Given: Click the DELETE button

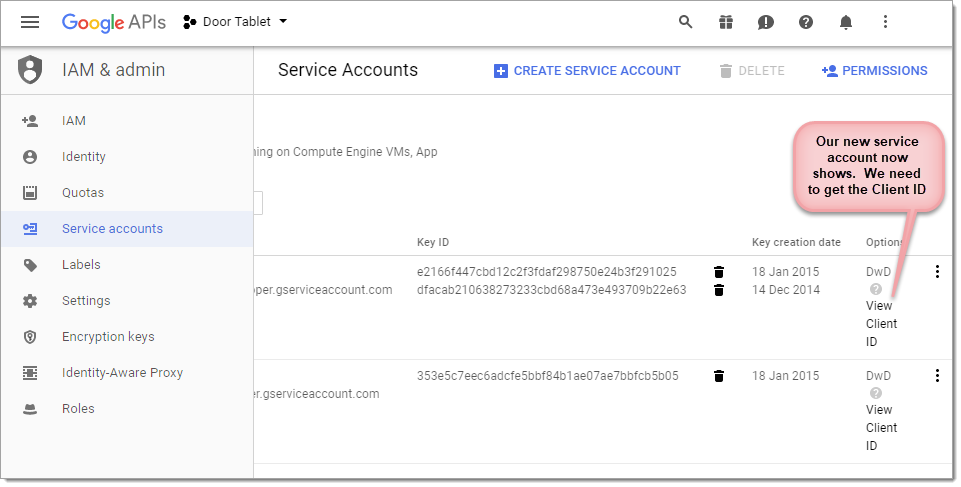Looking at the screenshot, I should (x=752, y=71).
